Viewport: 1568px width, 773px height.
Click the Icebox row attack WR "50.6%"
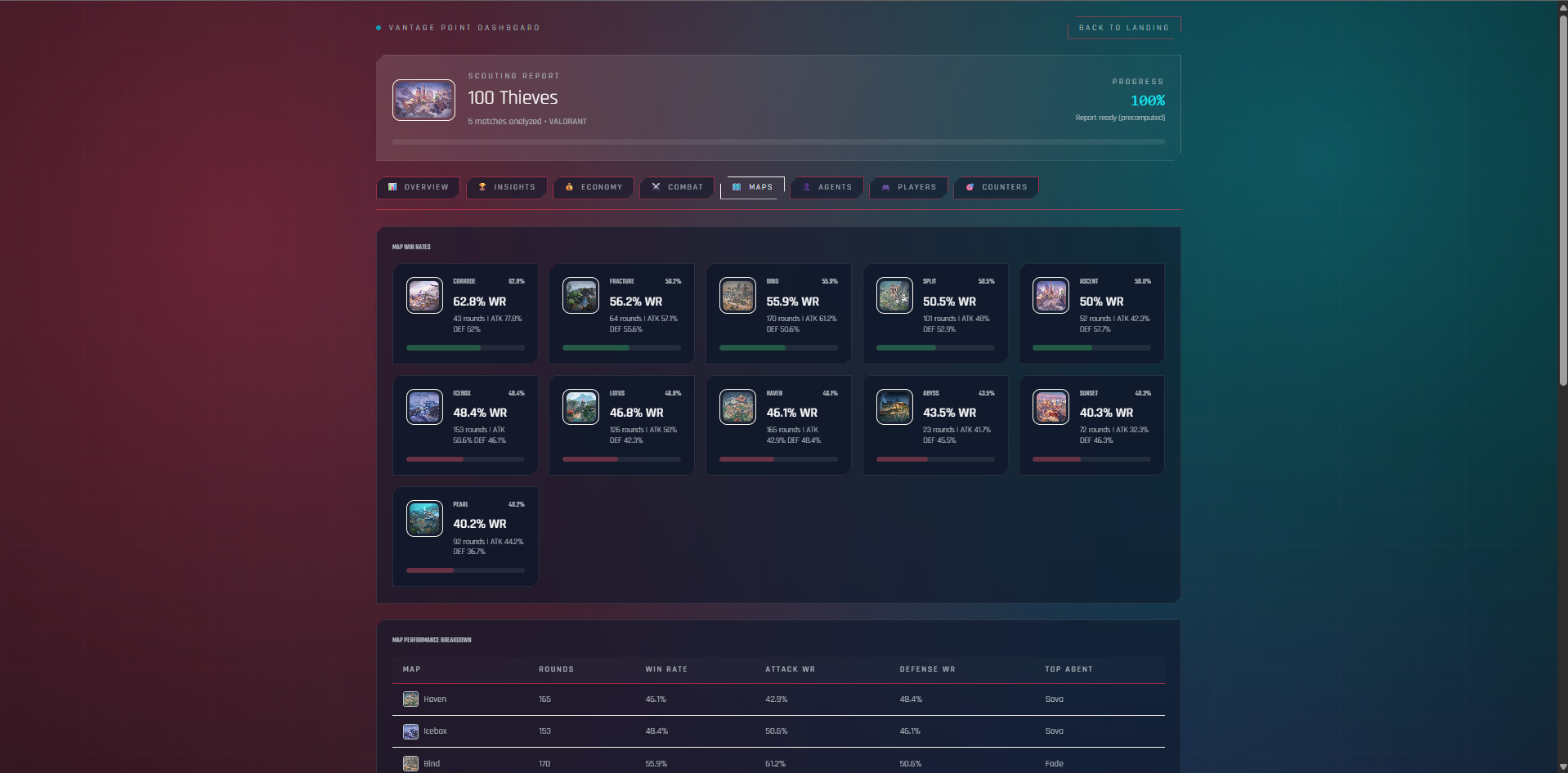click(x=776, y=731)
